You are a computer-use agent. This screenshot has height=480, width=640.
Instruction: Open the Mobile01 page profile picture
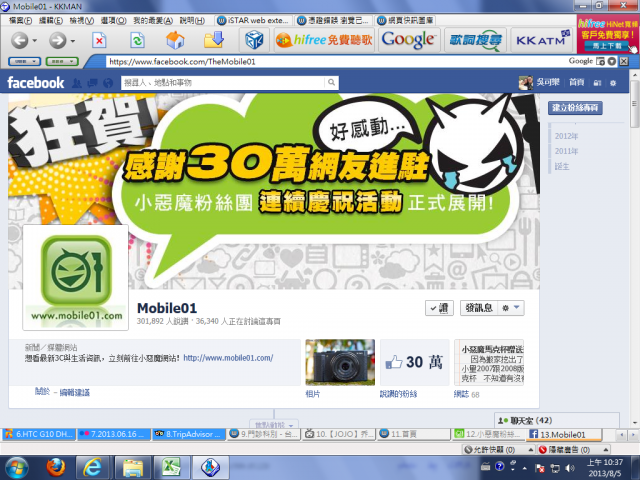pyautogui.click(x=76, y=277)
